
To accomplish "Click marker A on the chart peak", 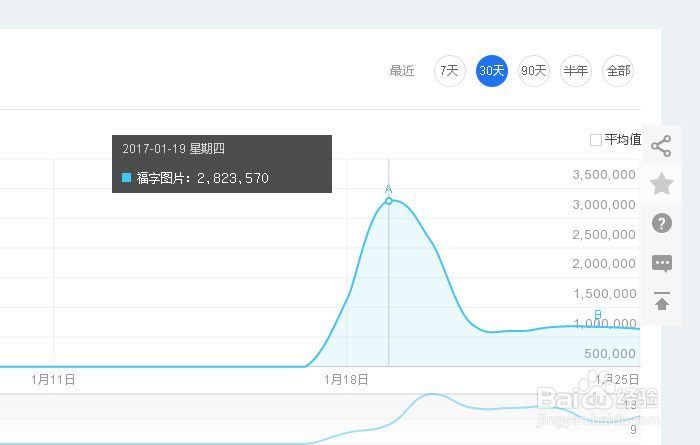I will point(388,189).
